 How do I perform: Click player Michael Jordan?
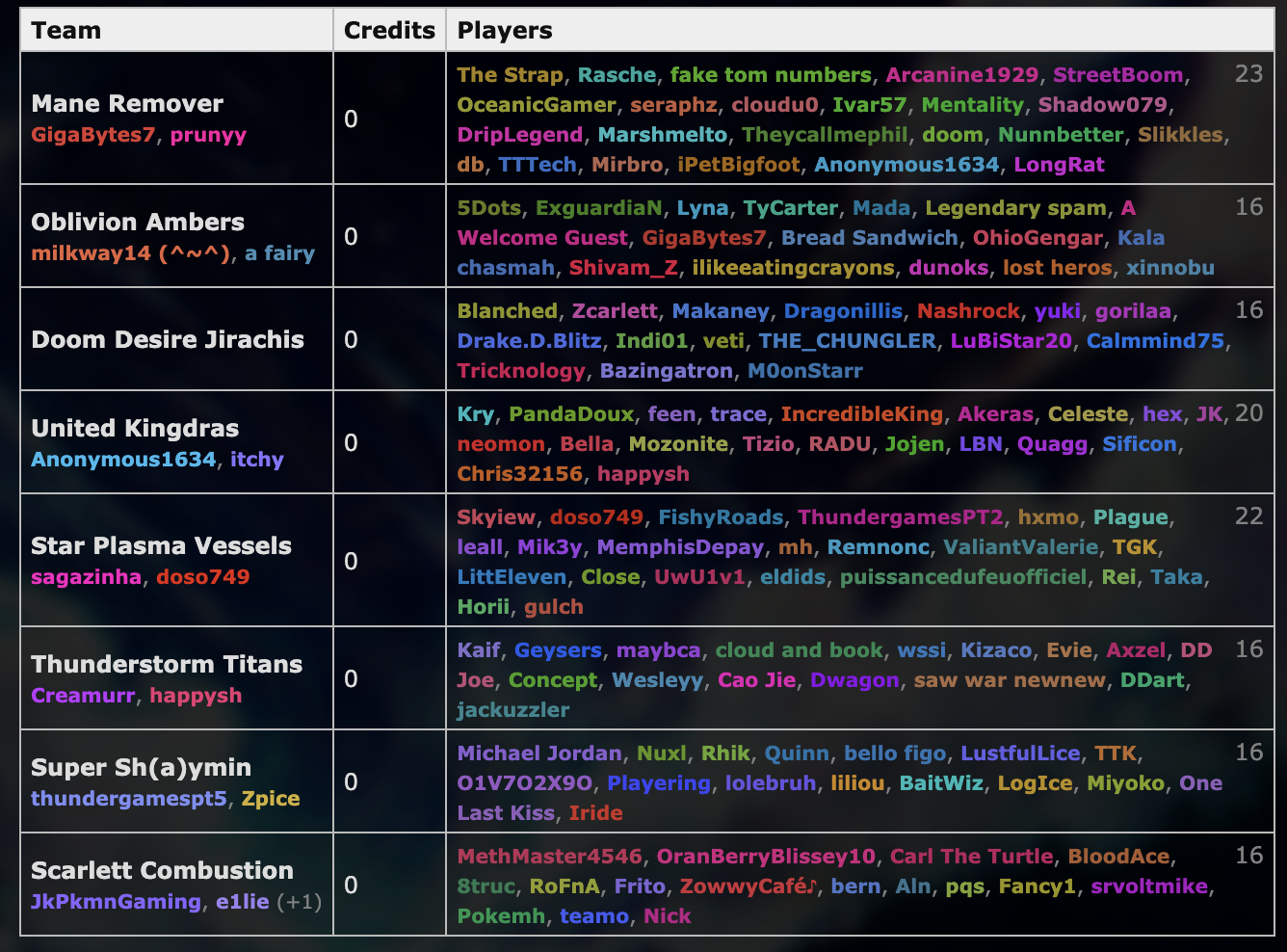tap(539, 754)
